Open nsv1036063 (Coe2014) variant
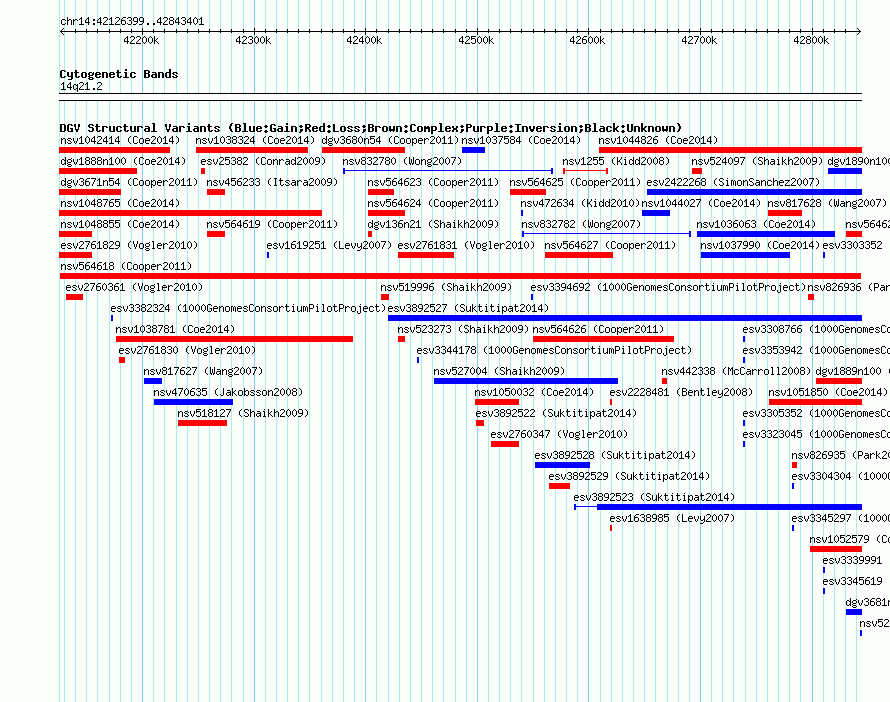The image size is (890, 702). (756, 224)
